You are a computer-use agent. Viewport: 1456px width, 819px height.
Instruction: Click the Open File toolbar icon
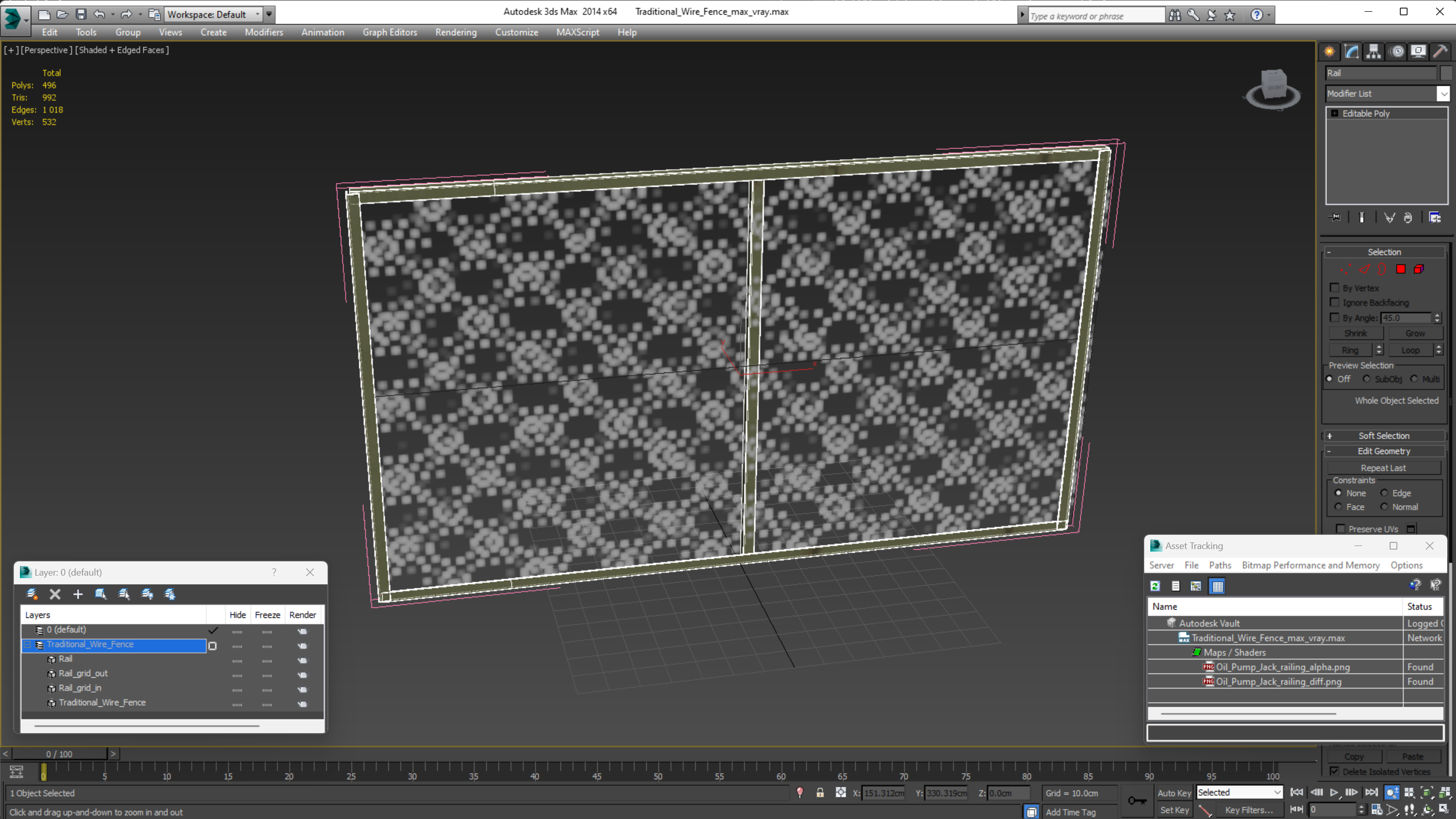(x=63, y=14)
